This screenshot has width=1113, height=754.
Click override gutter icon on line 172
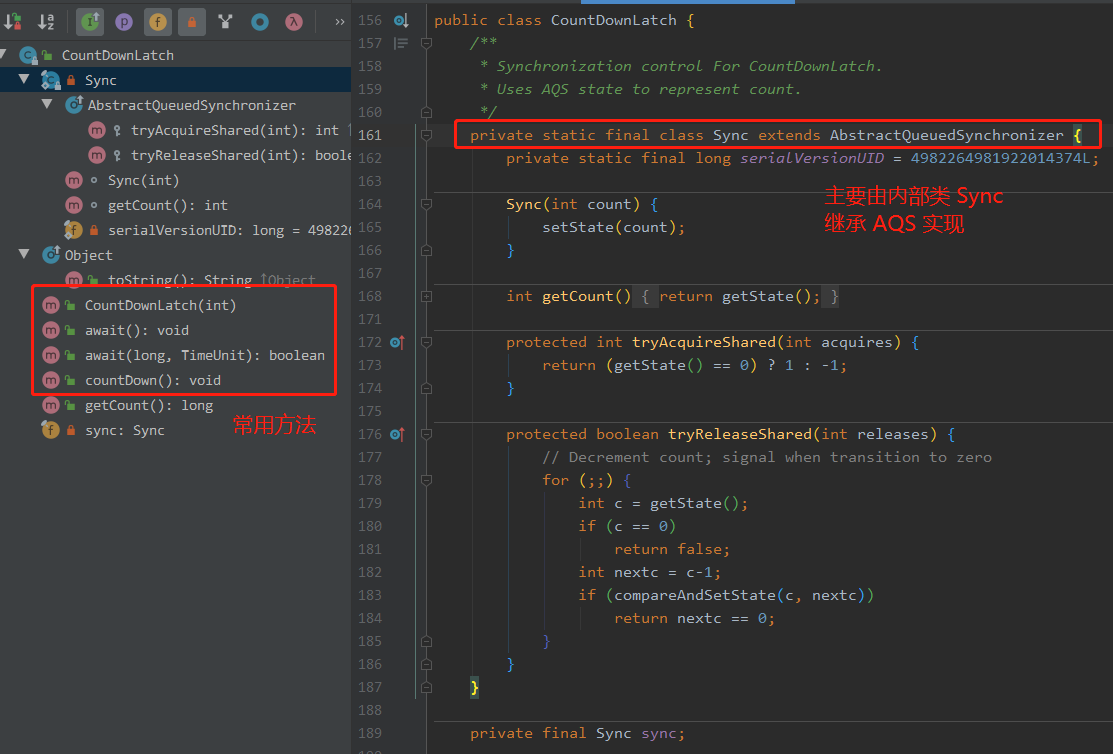397,342
